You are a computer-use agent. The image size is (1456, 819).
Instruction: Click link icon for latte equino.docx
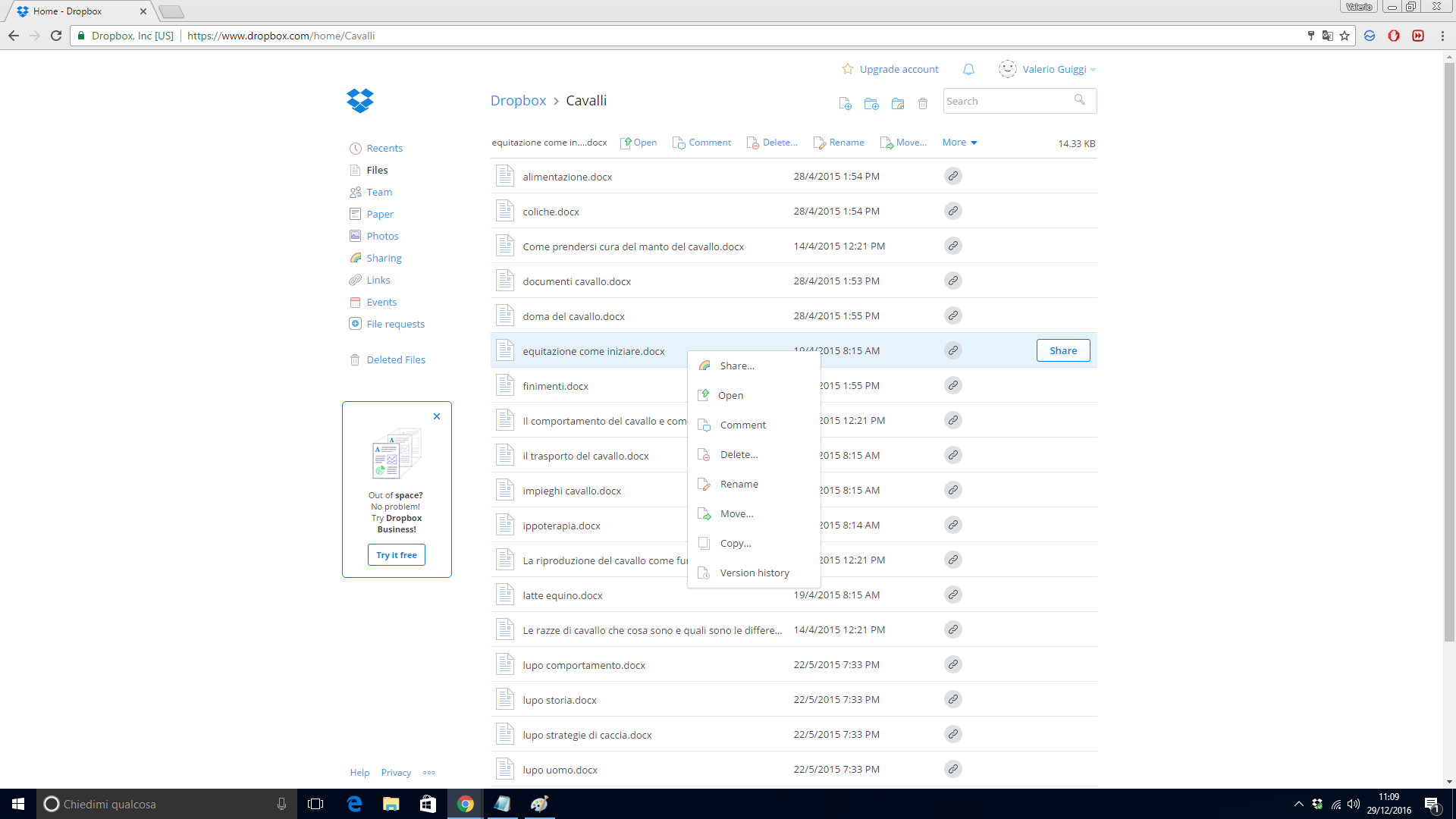click(x=953, y=595)
